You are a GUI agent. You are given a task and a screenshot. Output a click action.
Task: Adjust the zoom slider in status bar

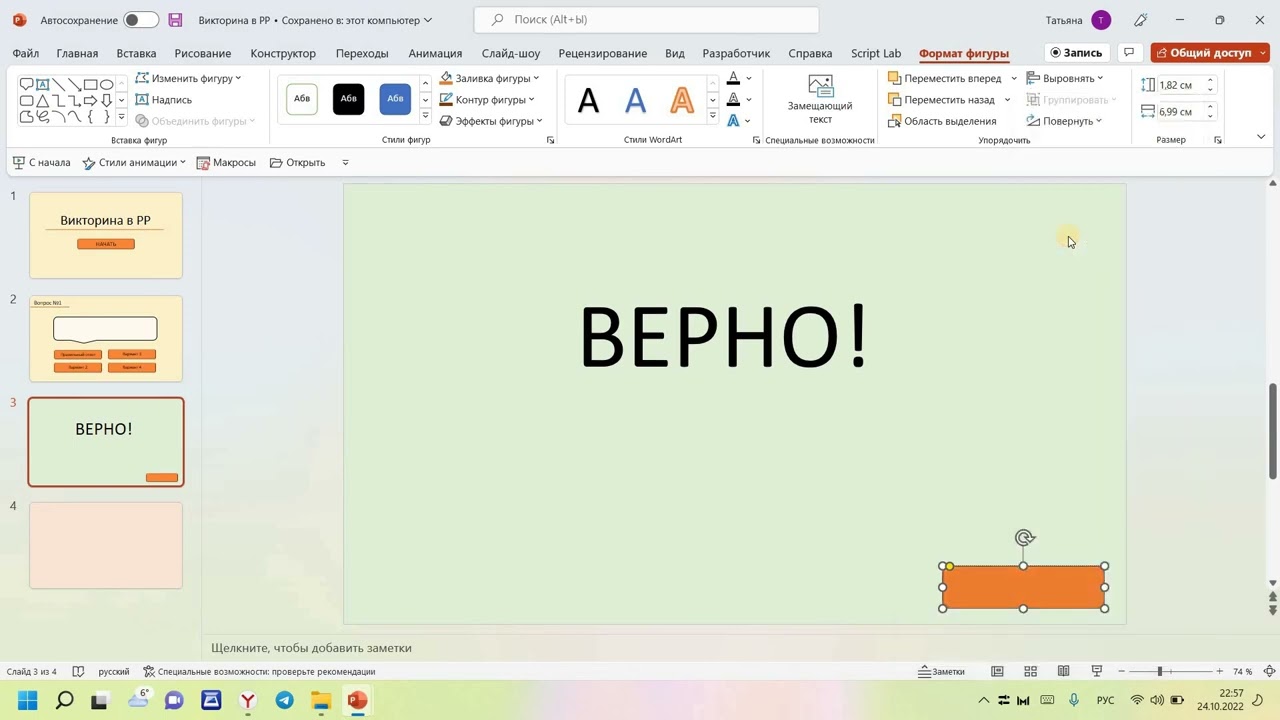pos(1160,672)
